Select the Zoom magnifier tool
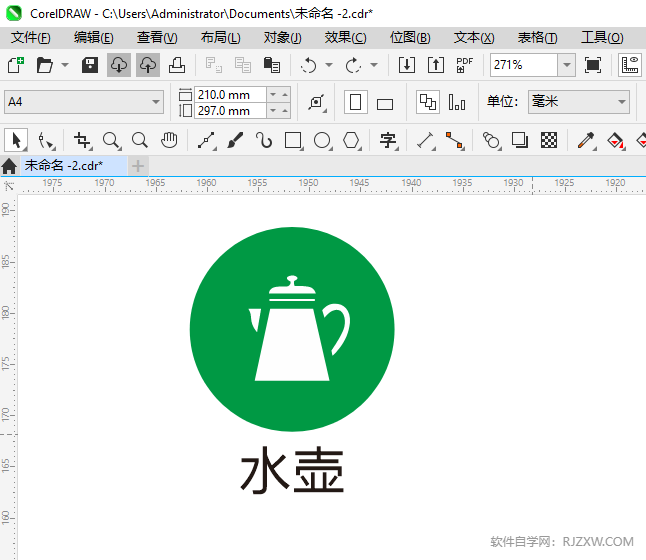Viewport: 646px width, 560px height. point(111,141)
